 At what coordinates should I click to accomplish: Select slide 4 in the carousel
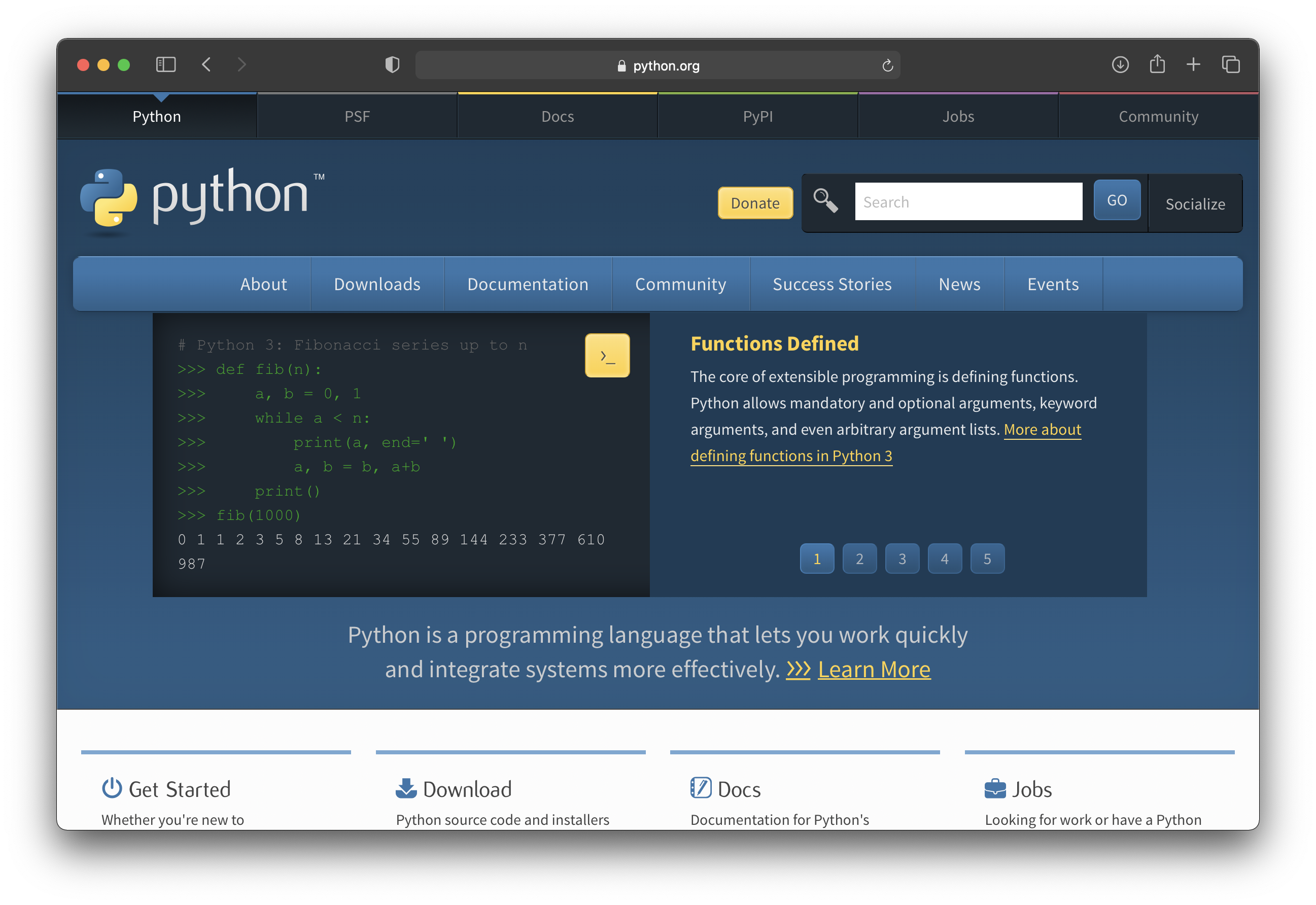[x=945, y=559]
